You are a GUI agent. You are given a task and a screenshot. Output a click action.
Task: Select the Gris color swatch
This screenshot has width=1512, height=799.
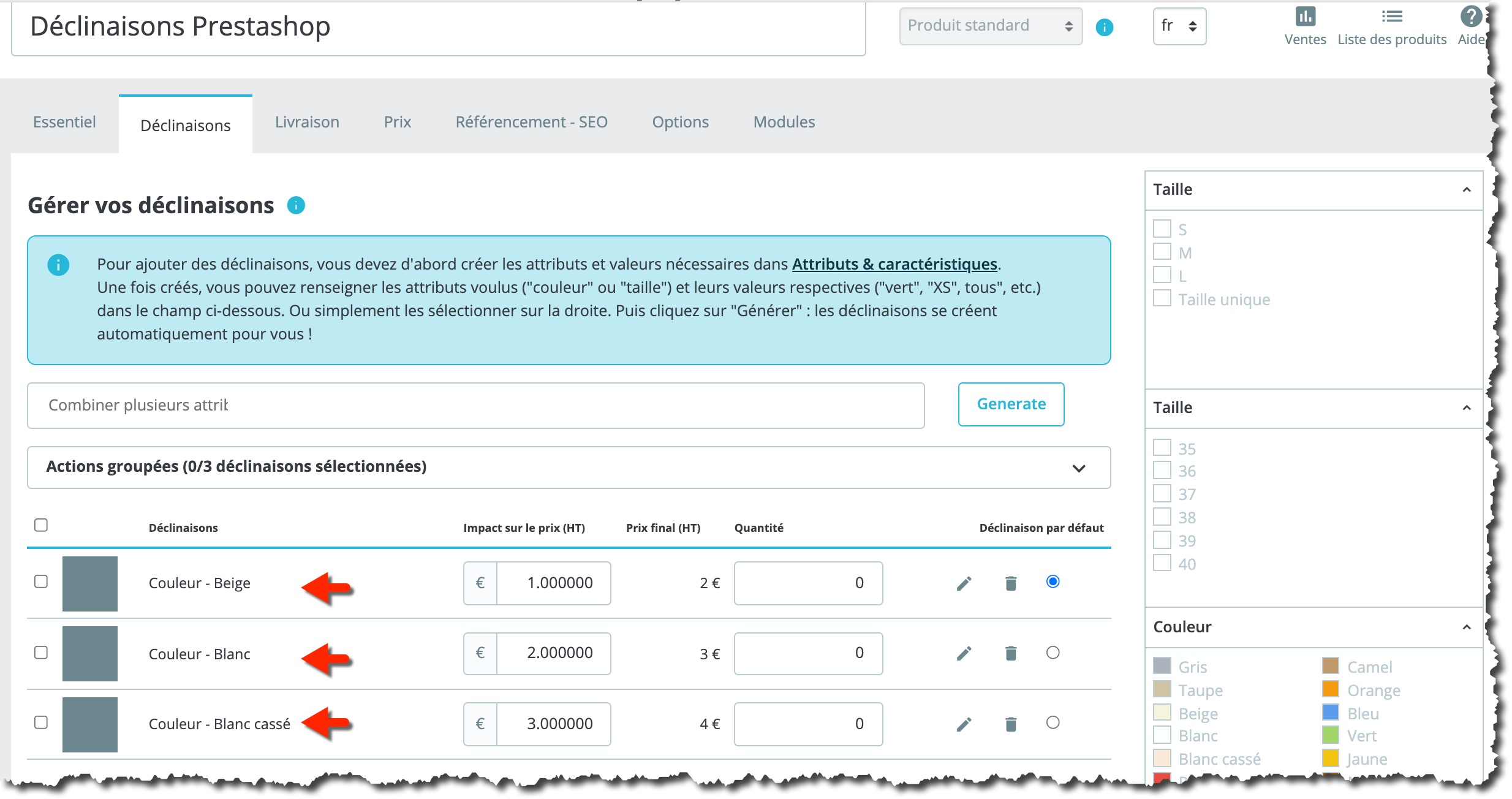1162,665
